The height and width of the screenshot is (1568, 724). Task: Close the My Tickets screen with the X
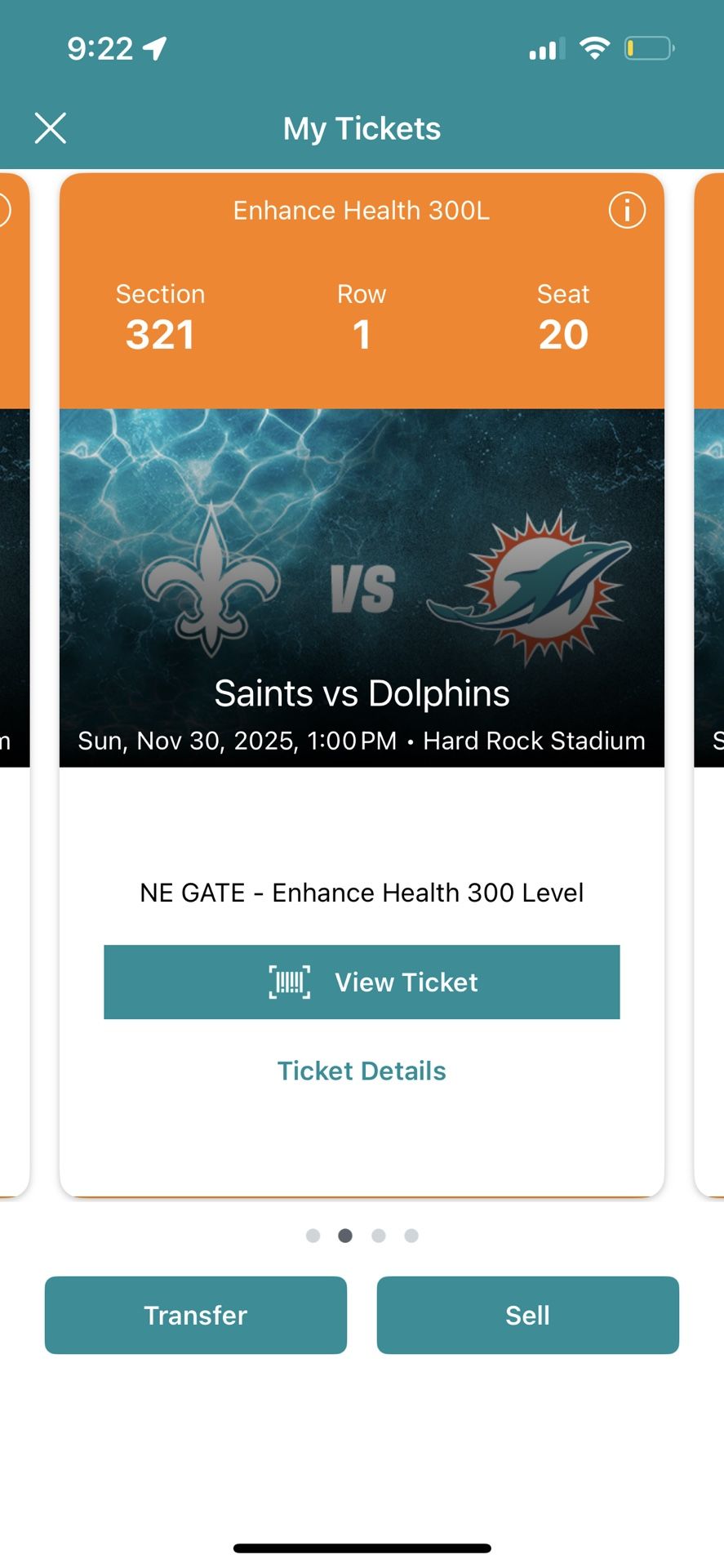(x=51, y=128)
